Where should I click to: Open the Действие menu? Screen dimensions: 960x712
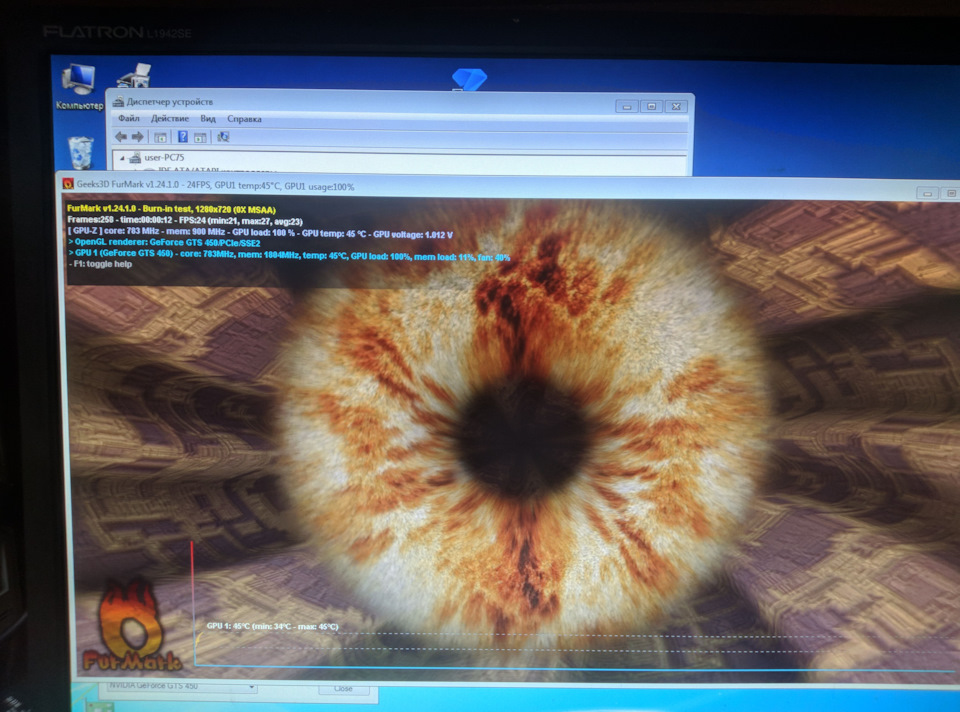170,118
